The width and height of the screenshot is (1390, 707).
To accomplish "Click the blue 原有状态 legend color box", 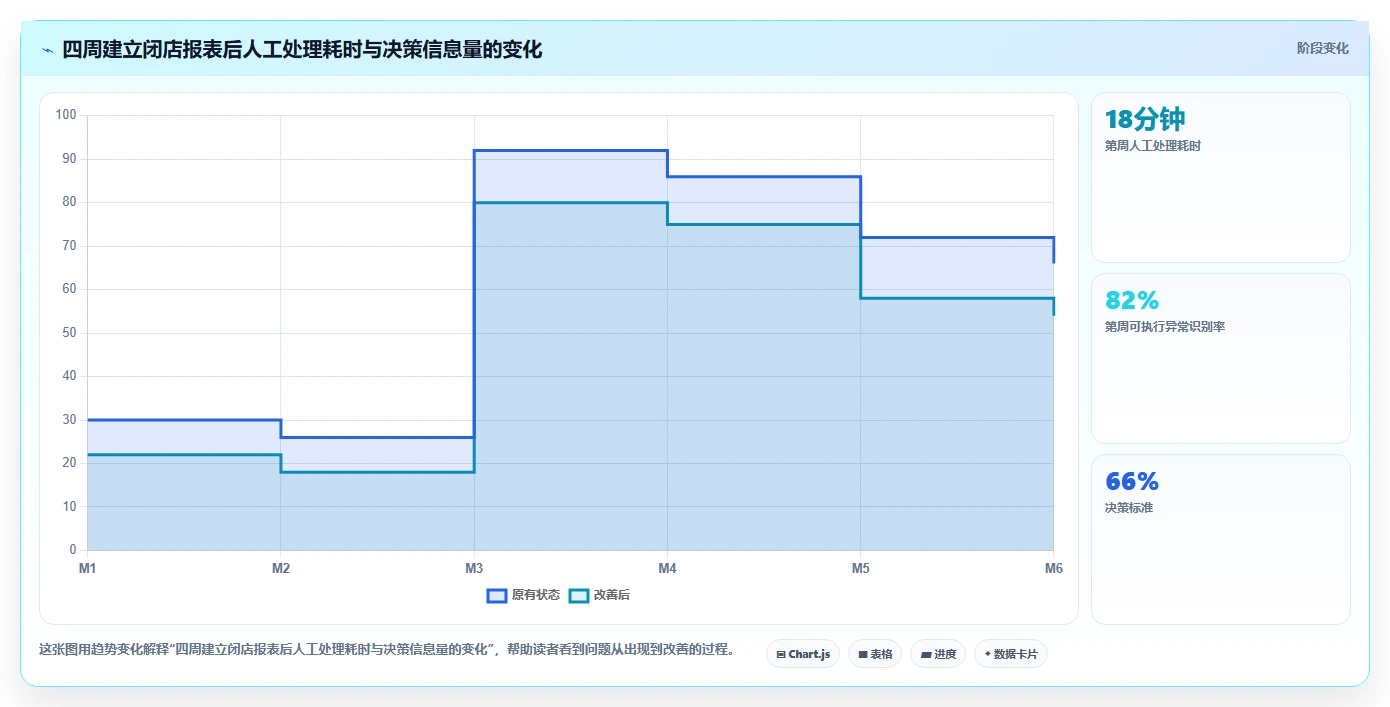I will click(x=497, y=595).
